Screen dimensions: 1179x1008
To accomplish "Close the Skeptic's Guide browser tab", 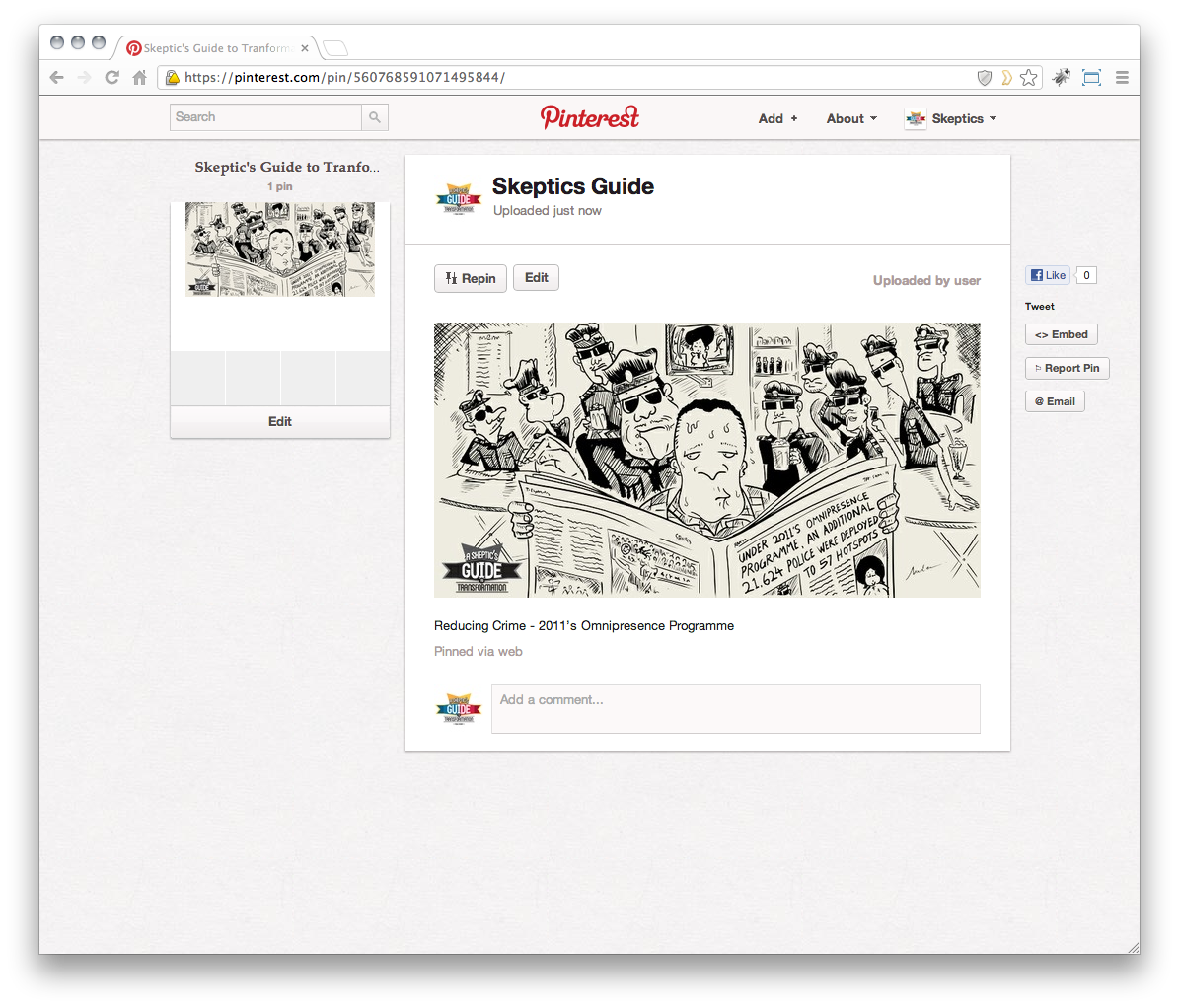I will (305, 48).
